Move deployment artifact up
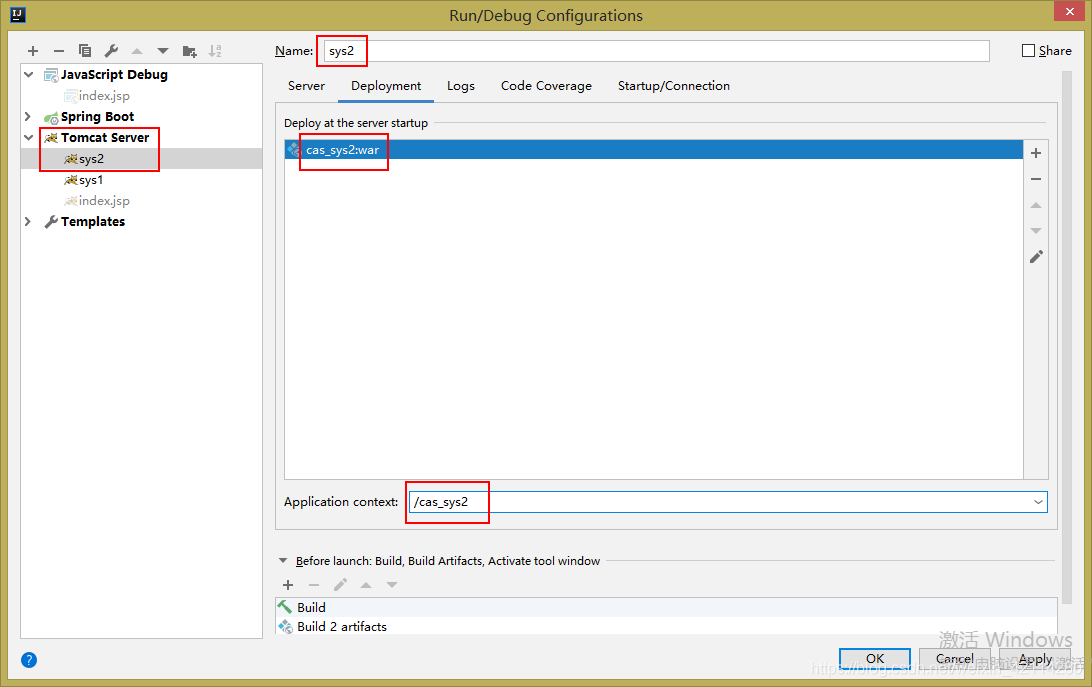This screenshot has height=687, width=1092. [1036, 205]
